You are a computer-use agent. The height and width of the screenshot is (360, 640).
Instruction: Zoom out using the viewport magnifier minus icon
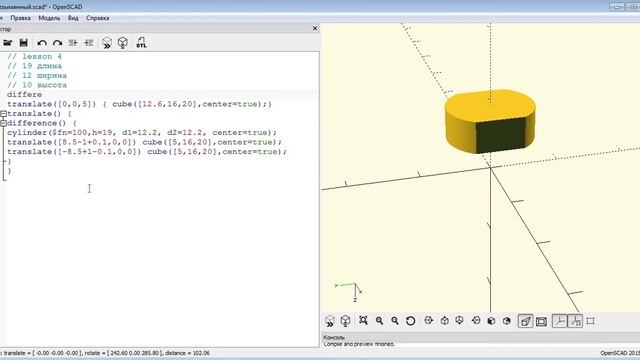point(395,321)
